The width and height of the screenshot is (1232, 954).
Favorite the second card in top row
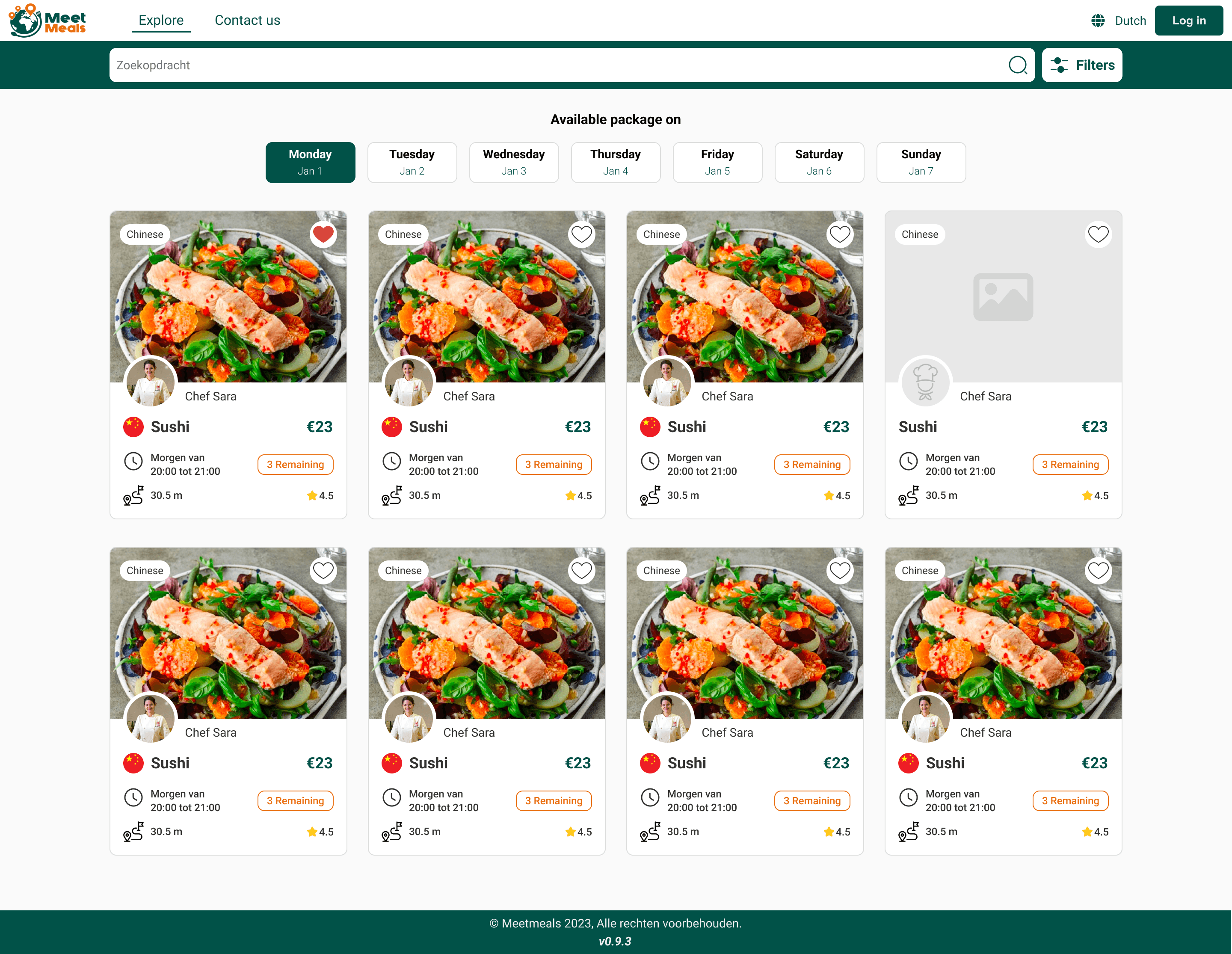(x=581, y=234)
